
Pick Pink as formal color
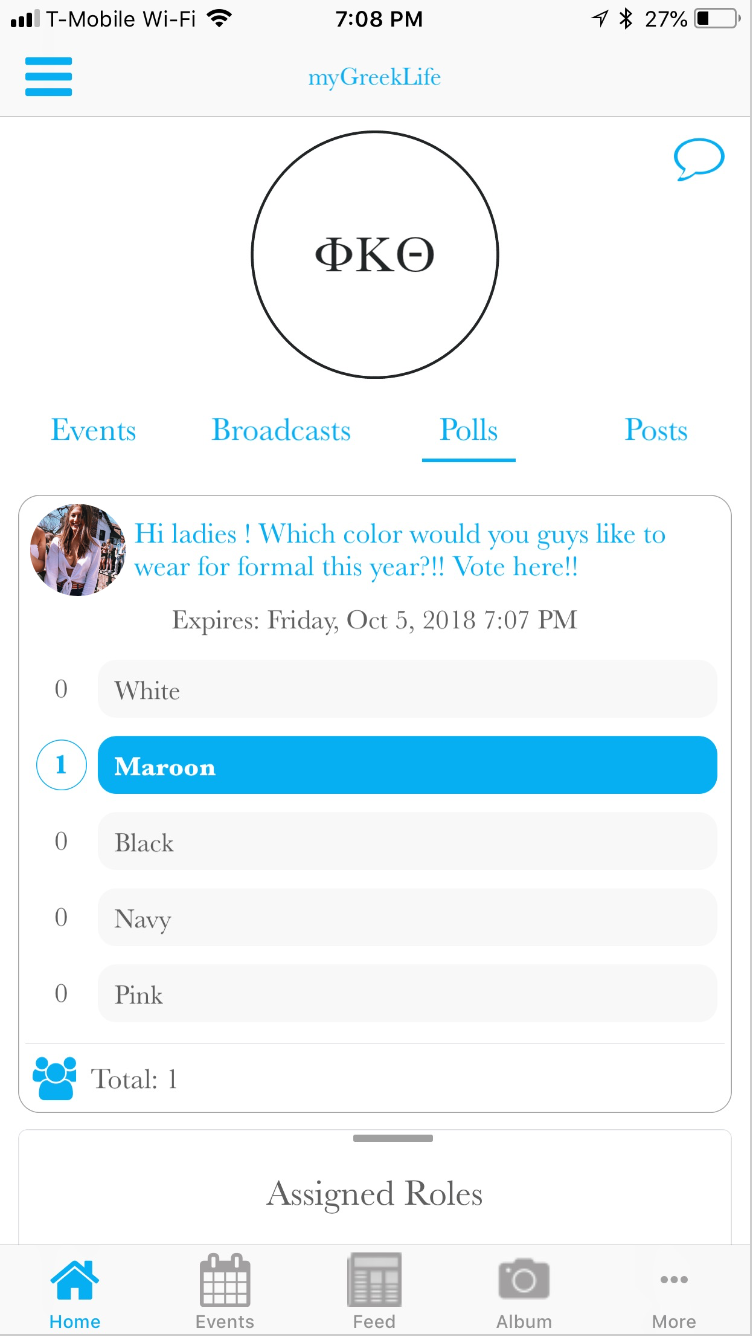407,994
